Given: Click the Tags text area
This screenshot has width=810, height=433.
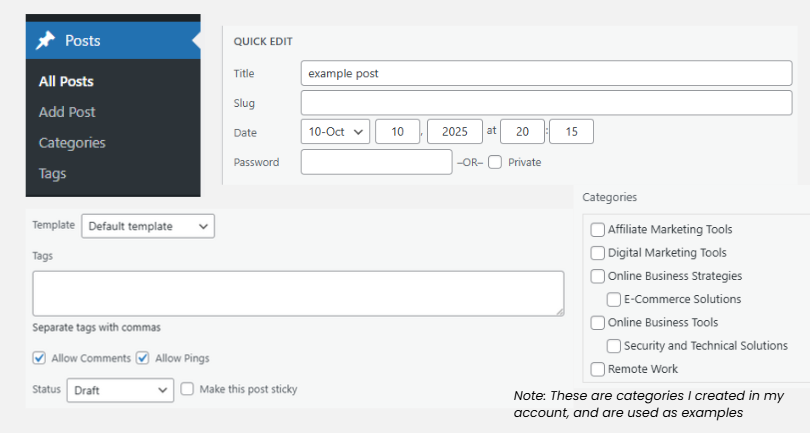Looking at the screenshot, I should click(298, 293).
